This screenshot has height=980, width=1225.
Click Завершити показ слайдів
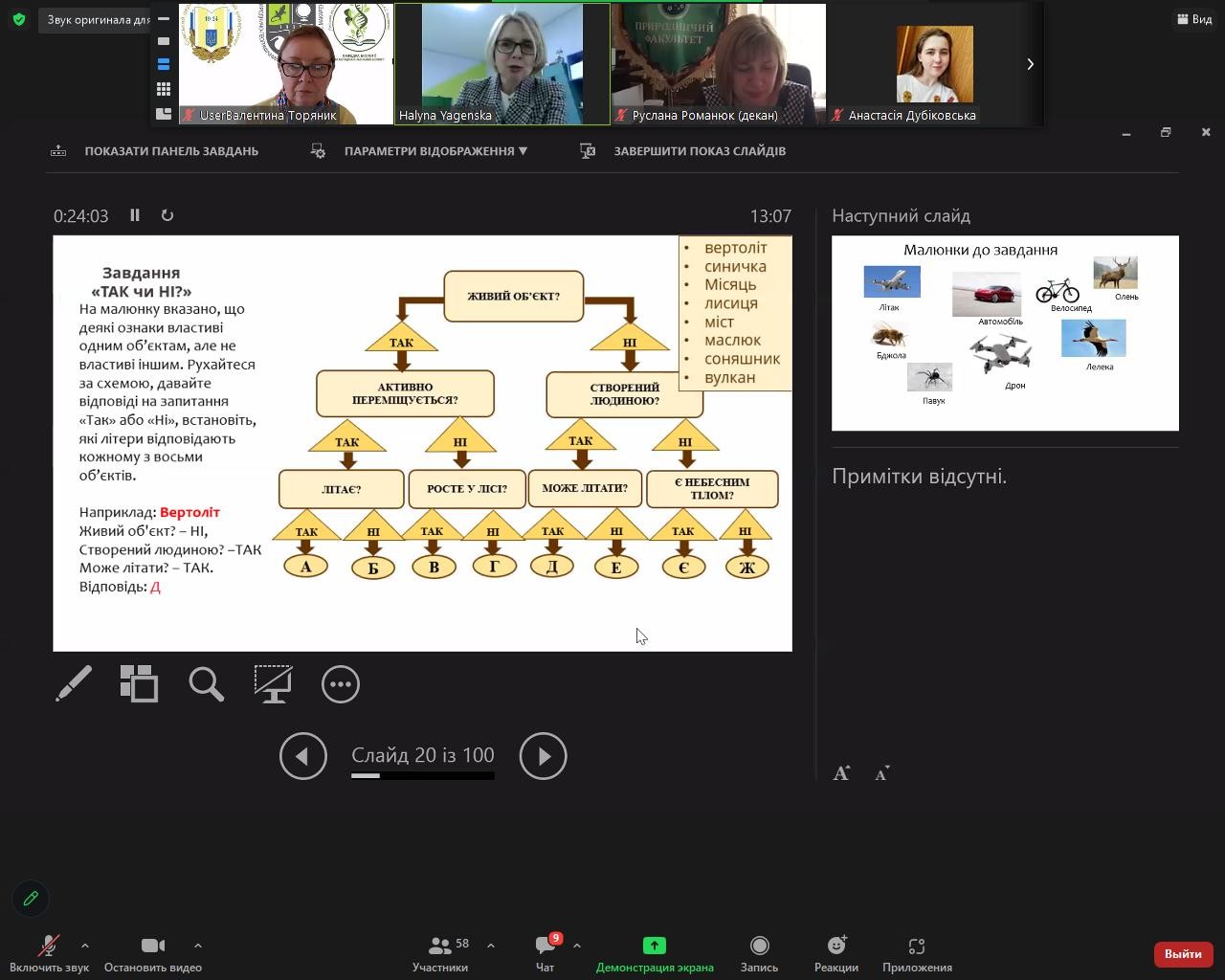699,151
